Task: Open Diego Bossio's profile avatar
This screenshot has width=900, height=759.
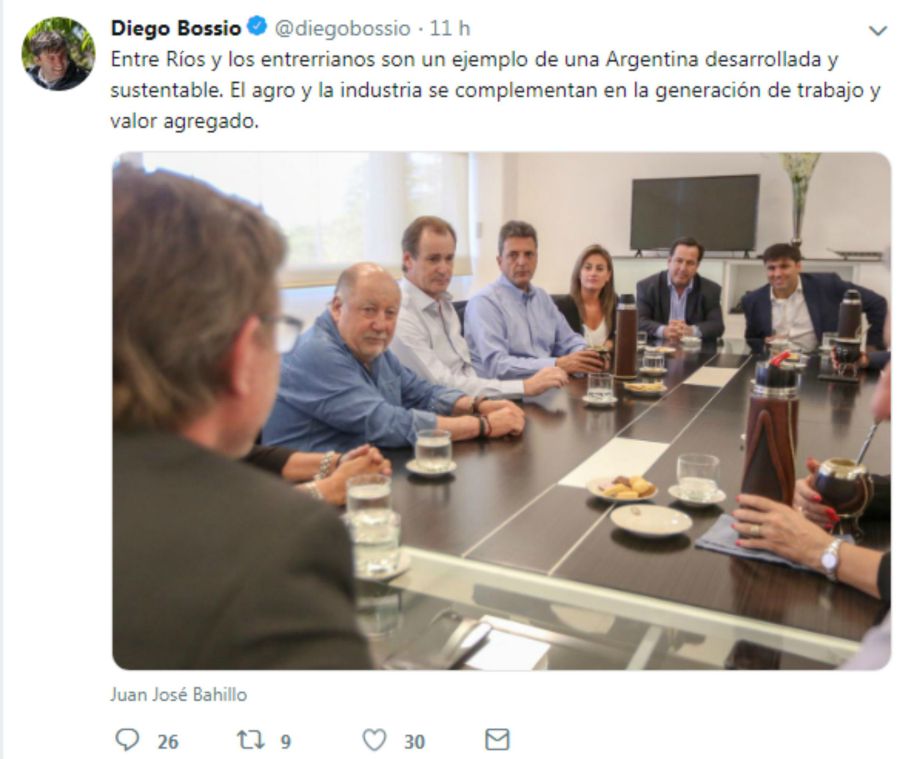Action: (x=58, y=53)
